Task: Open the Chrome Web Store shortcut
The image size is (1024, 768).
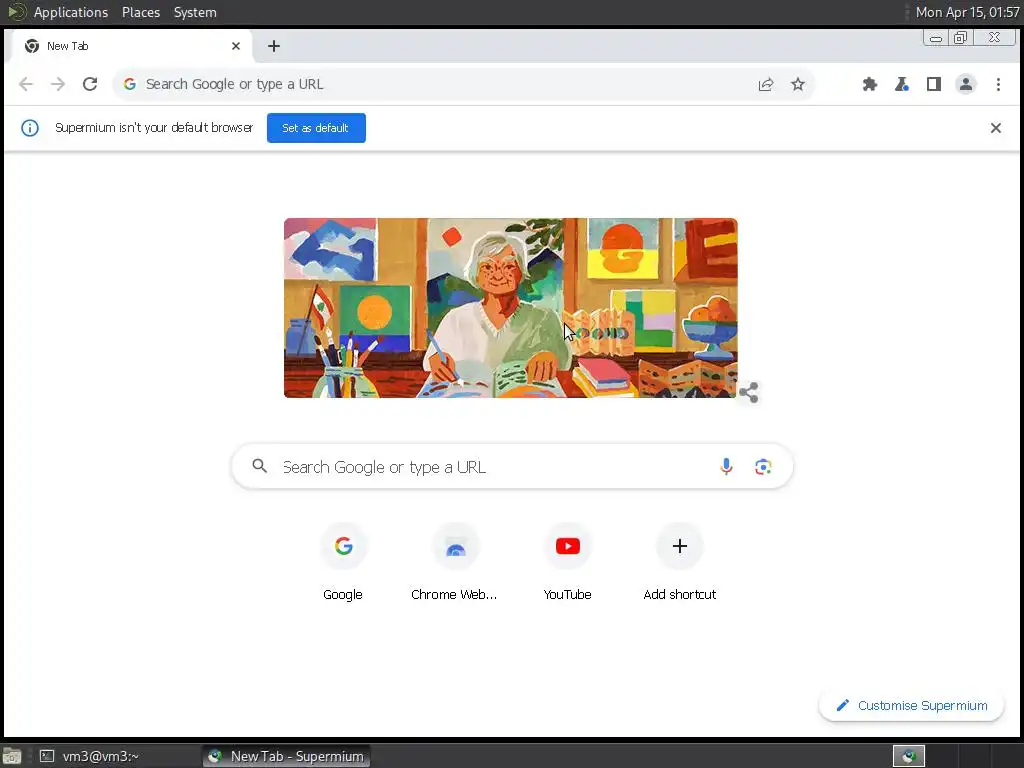Action: [455, 562]
